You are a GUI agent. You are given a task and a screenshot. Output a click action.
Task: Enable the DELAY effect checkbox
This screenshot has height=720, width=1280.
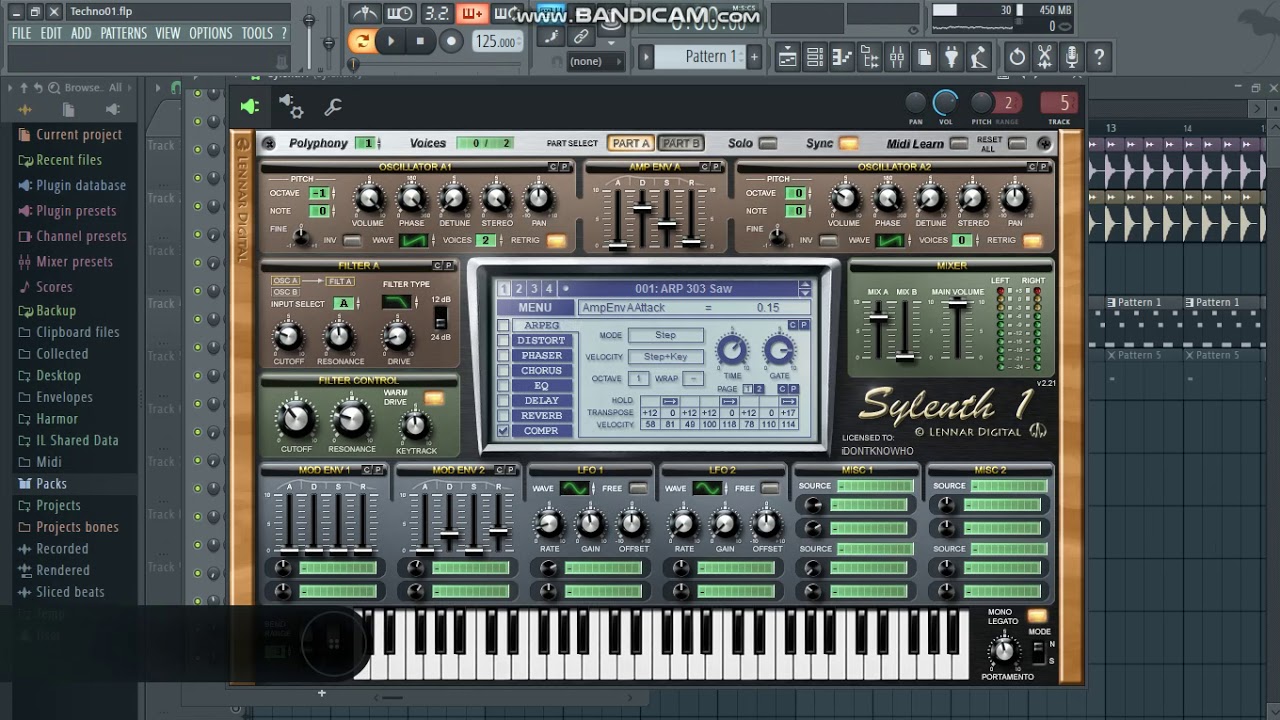click(x=503, y=400)
